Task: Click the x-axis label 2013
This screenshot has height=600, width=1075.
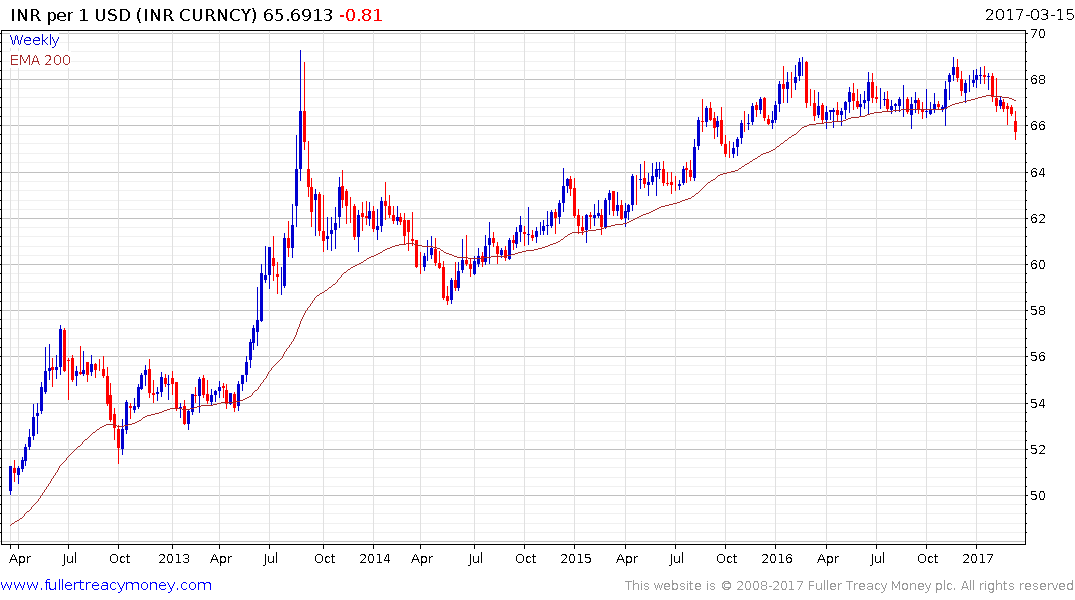Action: click(173, 558)
